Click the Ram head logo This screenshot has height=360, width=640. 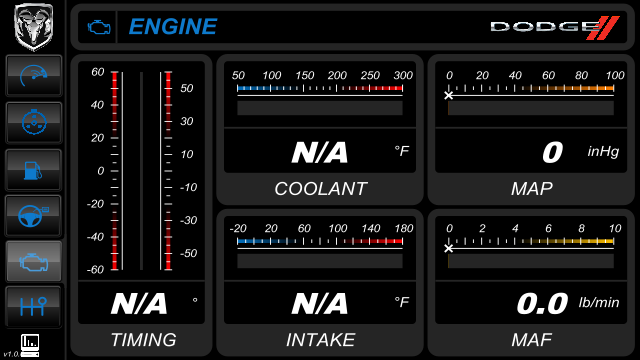pos(33,27)
